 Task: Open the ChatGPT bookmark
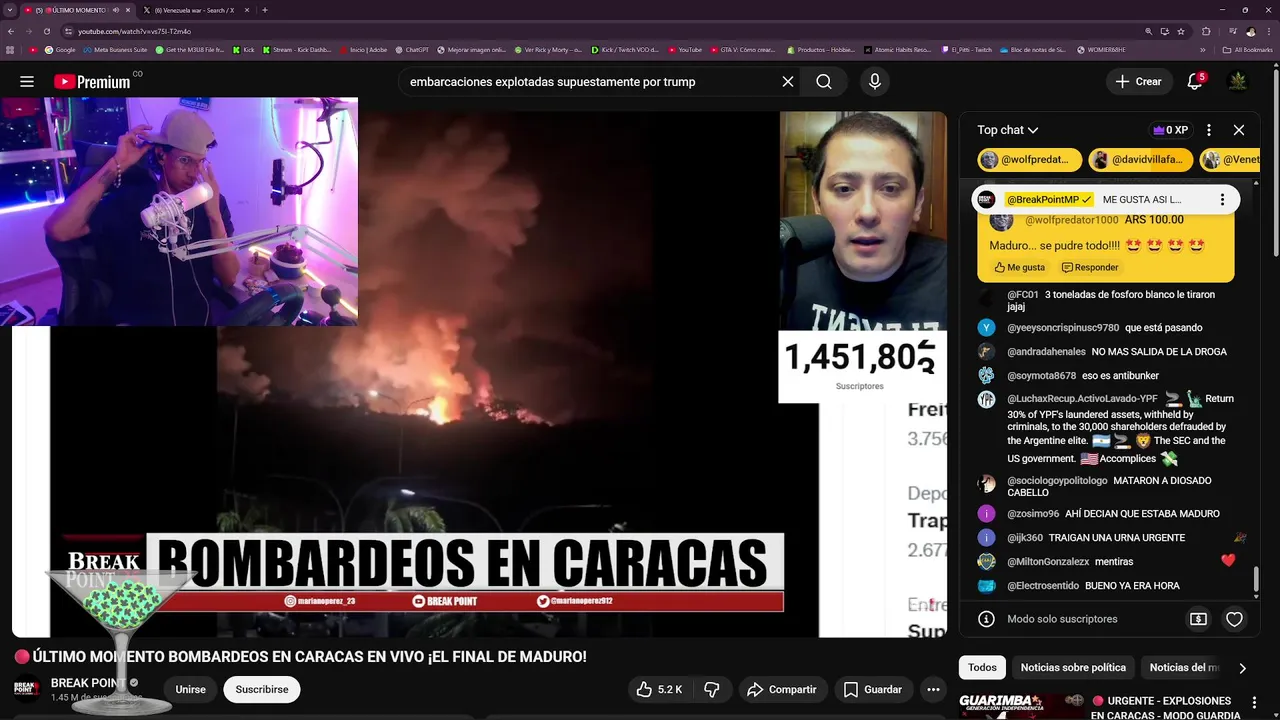(412, 49)
